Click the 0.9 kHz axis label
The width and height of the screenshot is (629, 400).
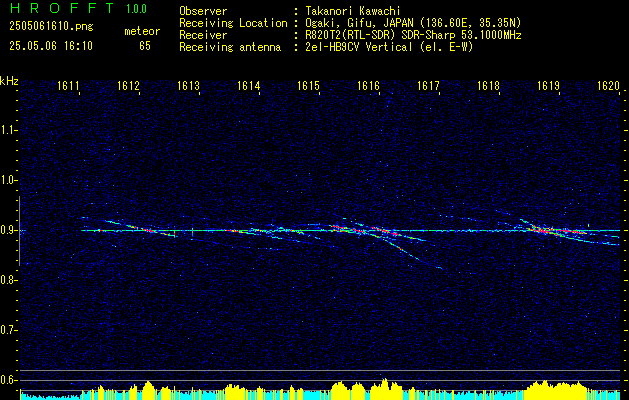tap(7, 230)
